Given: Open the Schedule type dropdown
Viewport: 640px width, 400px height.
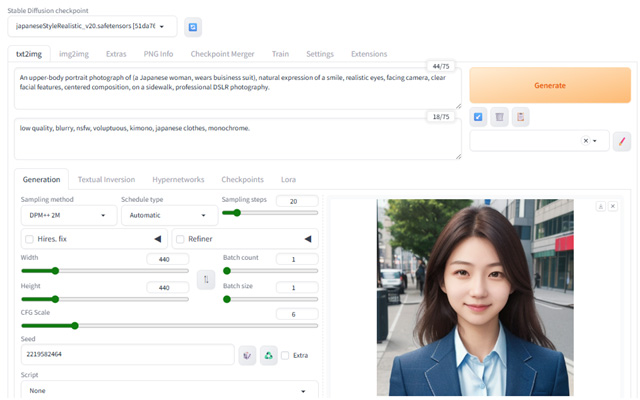Looking at the screenshot, I should tap(167, 215).
